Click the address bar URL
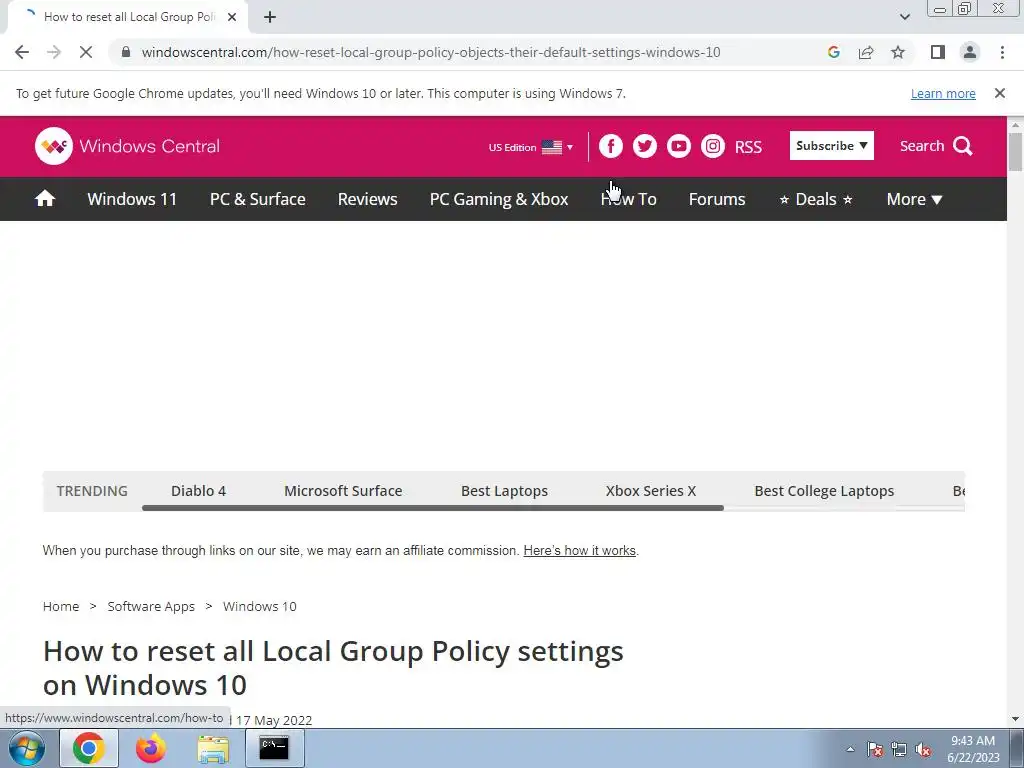Viewport: 1024px width, 768px height. [x=431, y=52]
